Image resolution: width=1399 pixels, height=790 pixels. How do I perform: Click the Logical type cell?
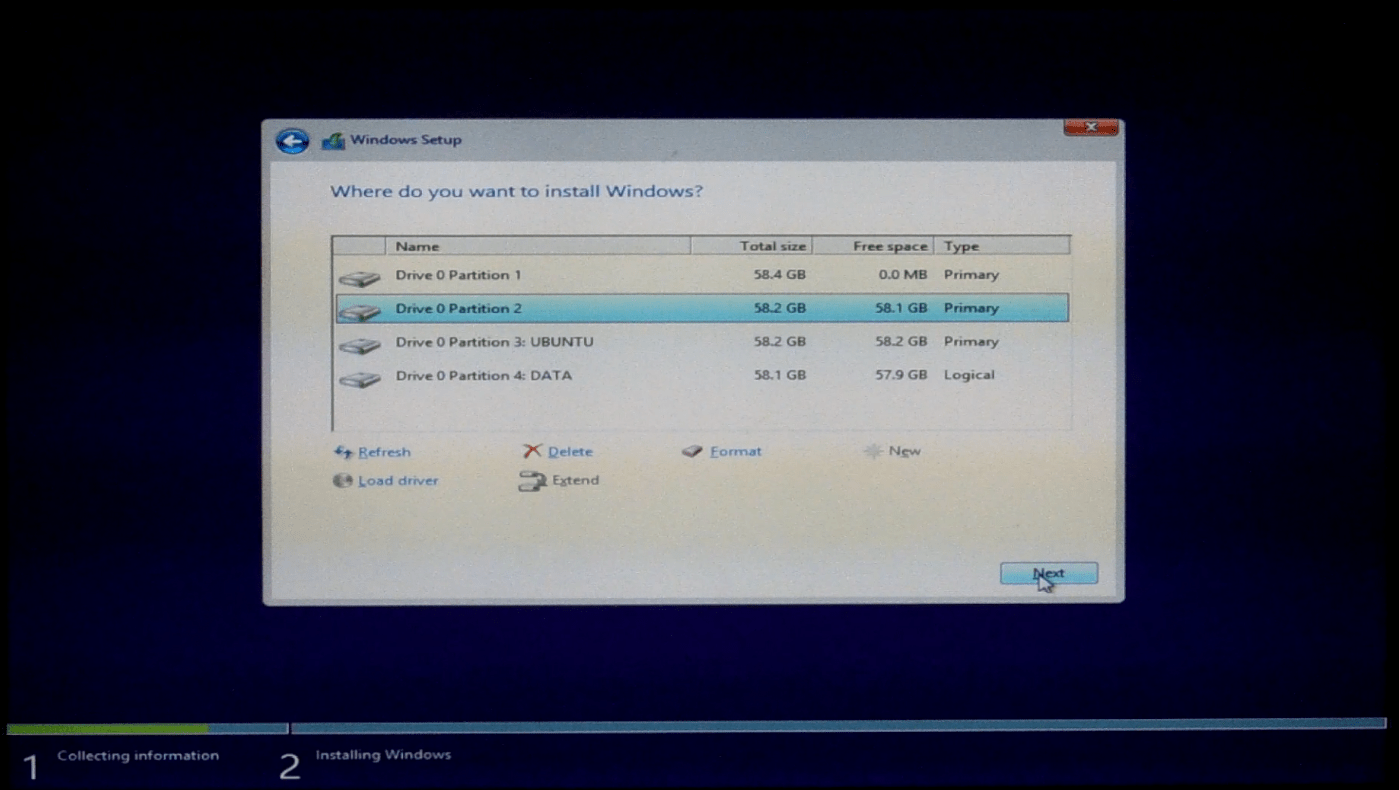tap(969, 376)
